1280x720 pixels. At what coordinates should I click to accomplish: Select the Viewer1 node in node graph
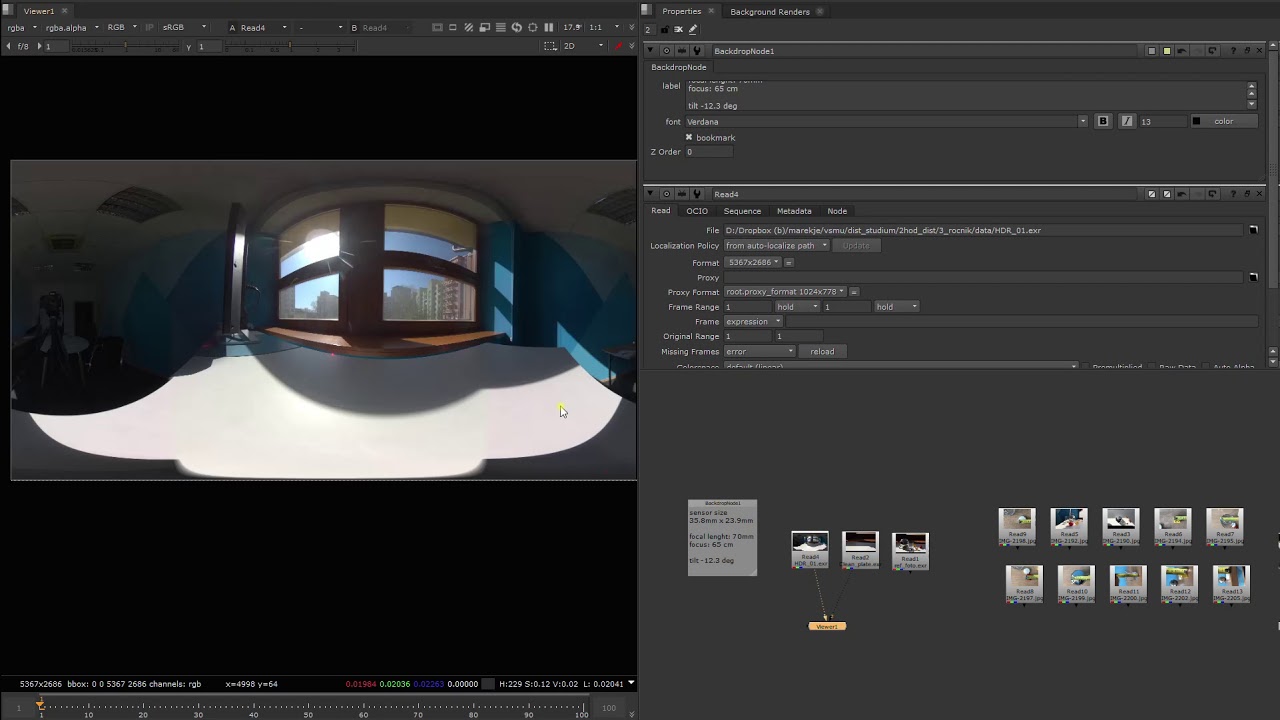tap(827, 626)
